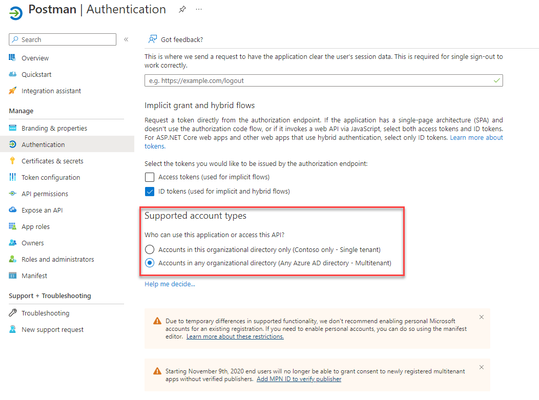The image size is (539, 400).
Task: Dismiss the personal accounts warning banner
Action: 482,317
